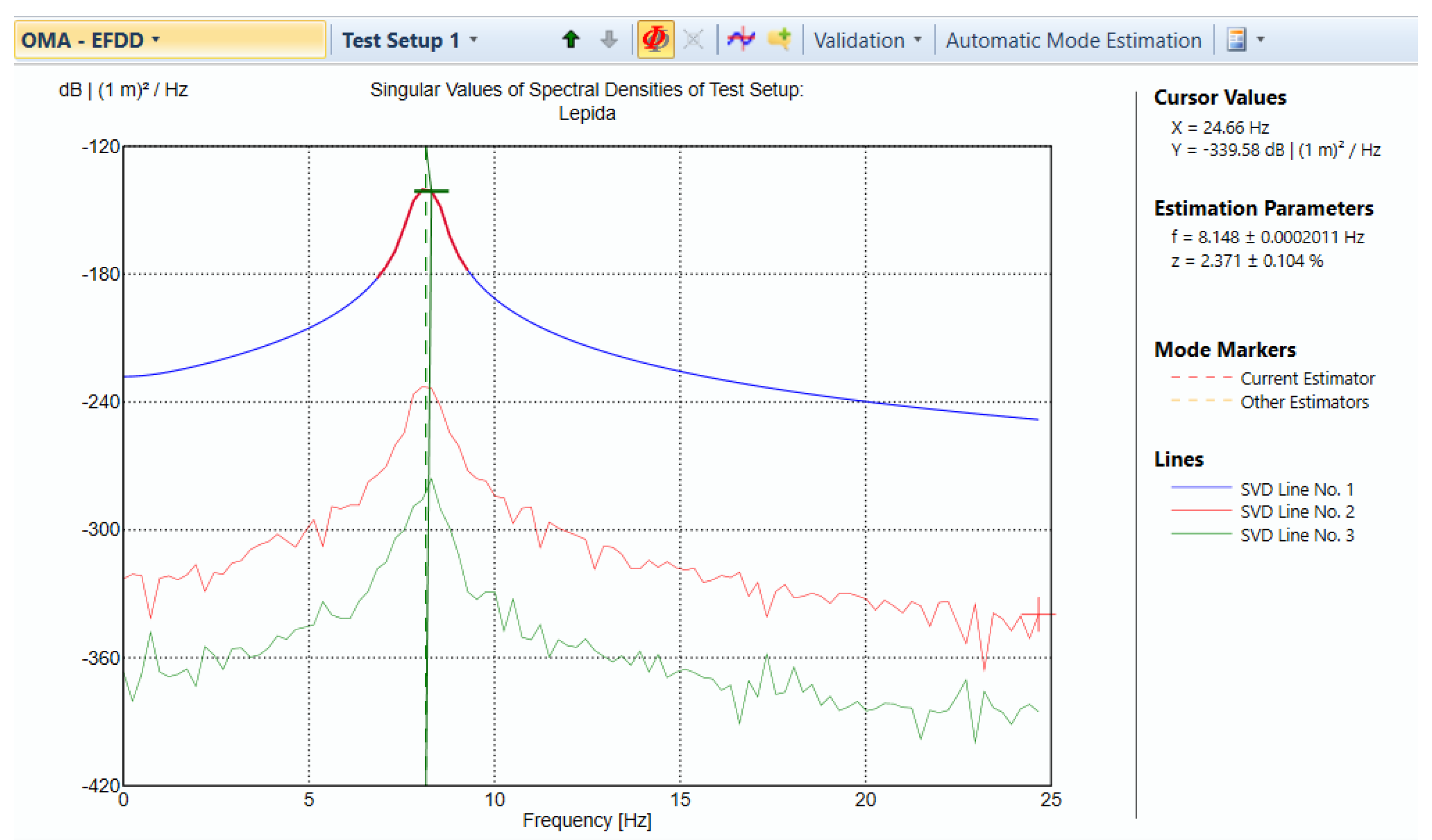Click Other Estimators marker legend
This screenshot has height=840, width=1432.
[x=1304, y=402]
